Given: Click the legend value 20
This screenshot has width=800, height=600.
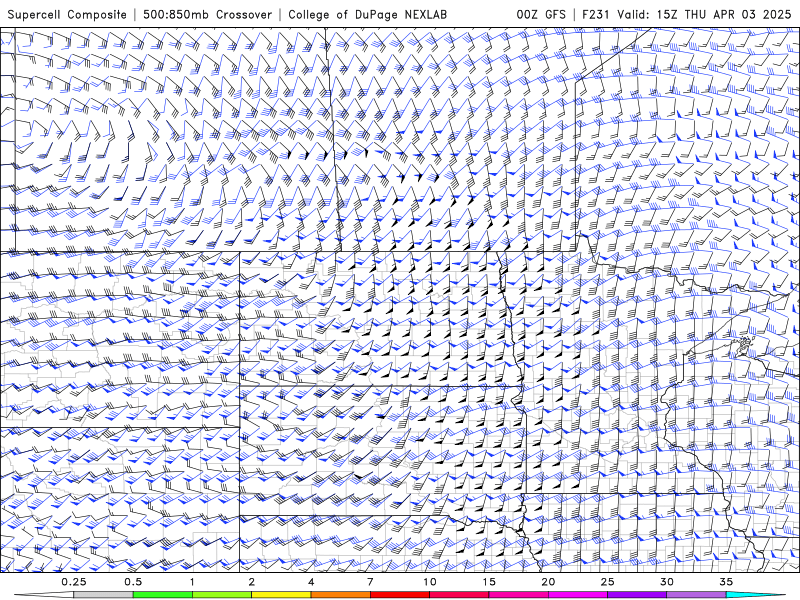Looking at the screenshot, I should pyautogui.click(x=548, y=582).
